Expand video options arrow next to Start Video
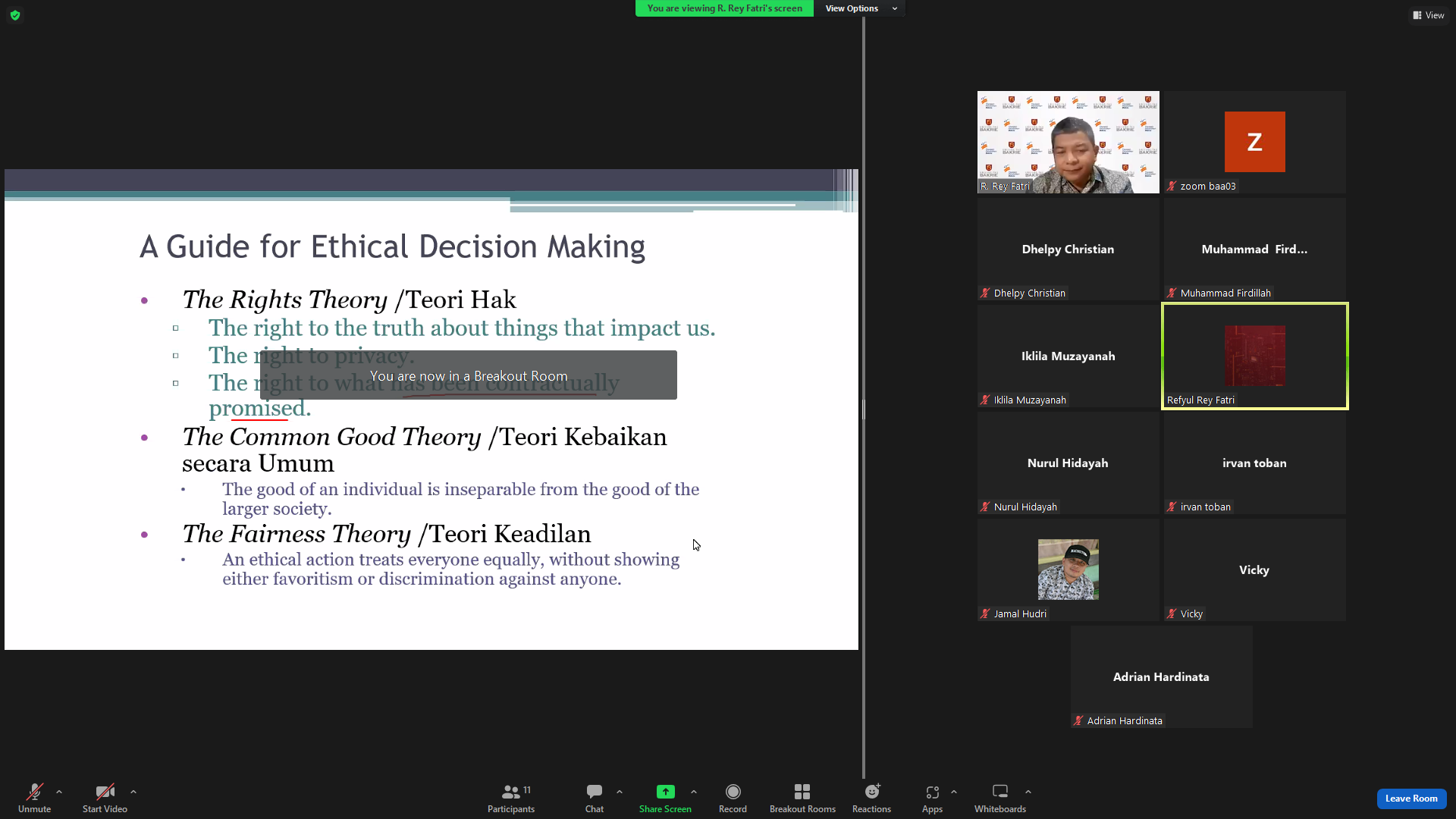The image size is (1456, 819). pos(133,792)
